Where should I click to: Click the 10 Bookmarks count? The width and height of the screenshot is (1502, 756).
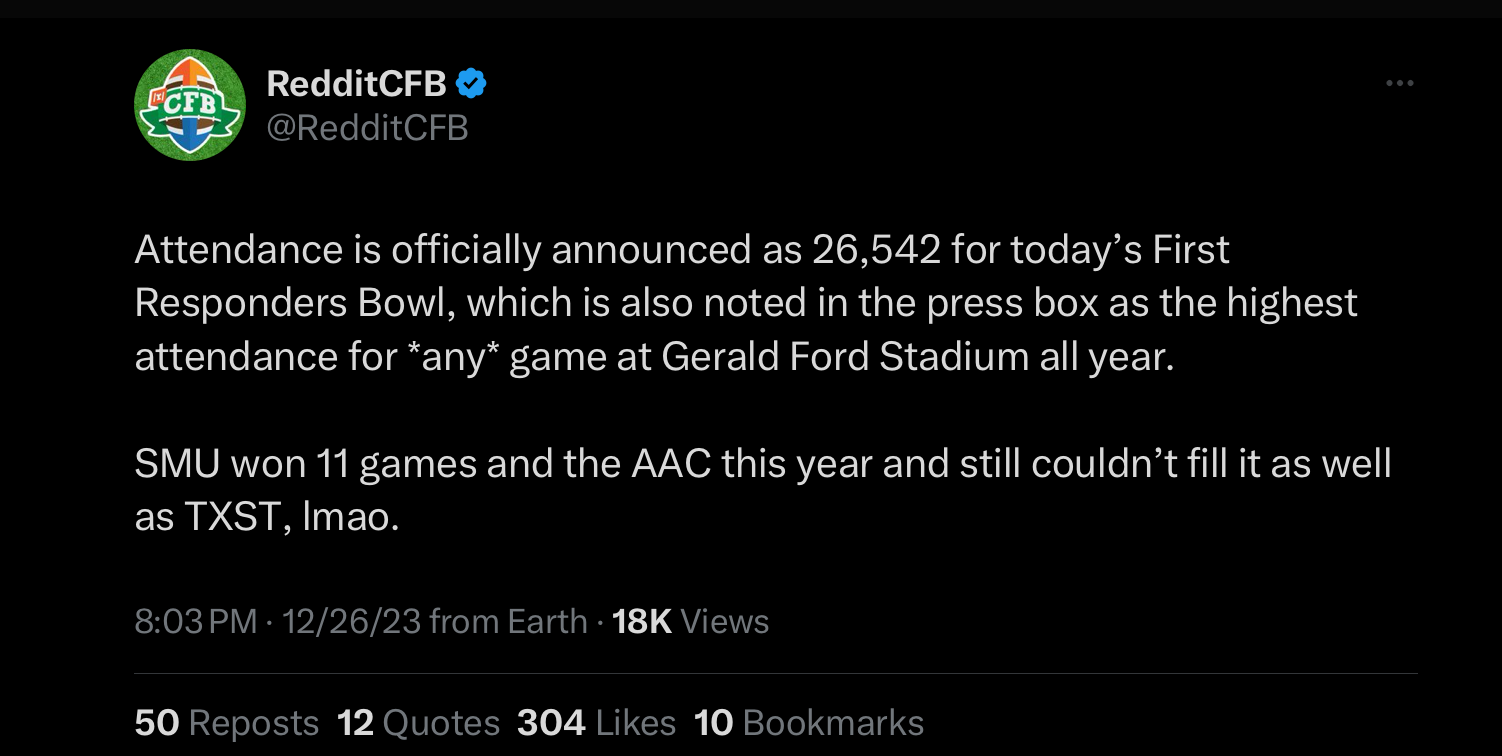(809, 722)
